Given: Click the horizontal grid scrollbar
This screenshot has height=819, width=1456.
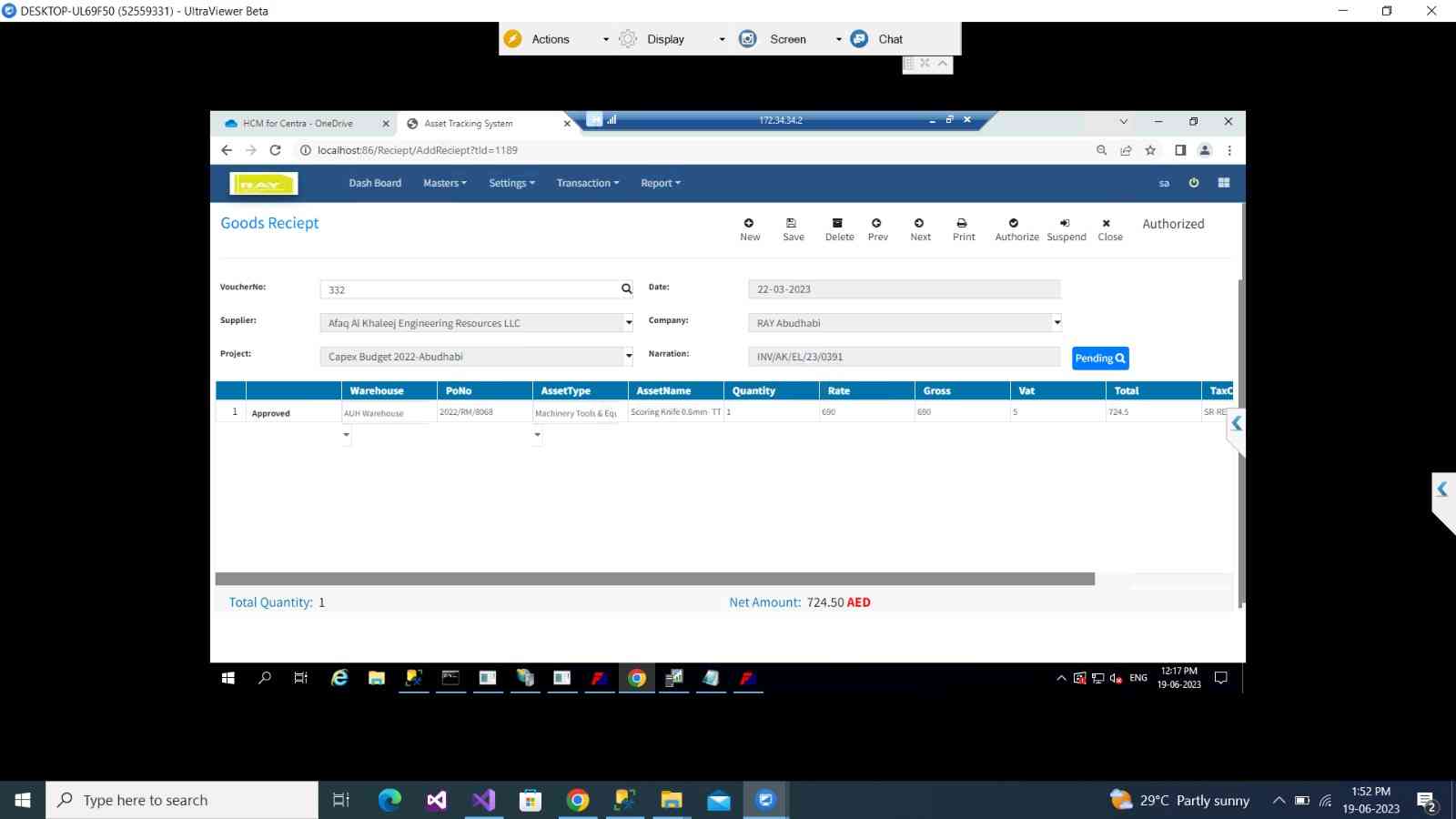Looking at the screenshot, I should pyautogui.click(x=655, y=579).
